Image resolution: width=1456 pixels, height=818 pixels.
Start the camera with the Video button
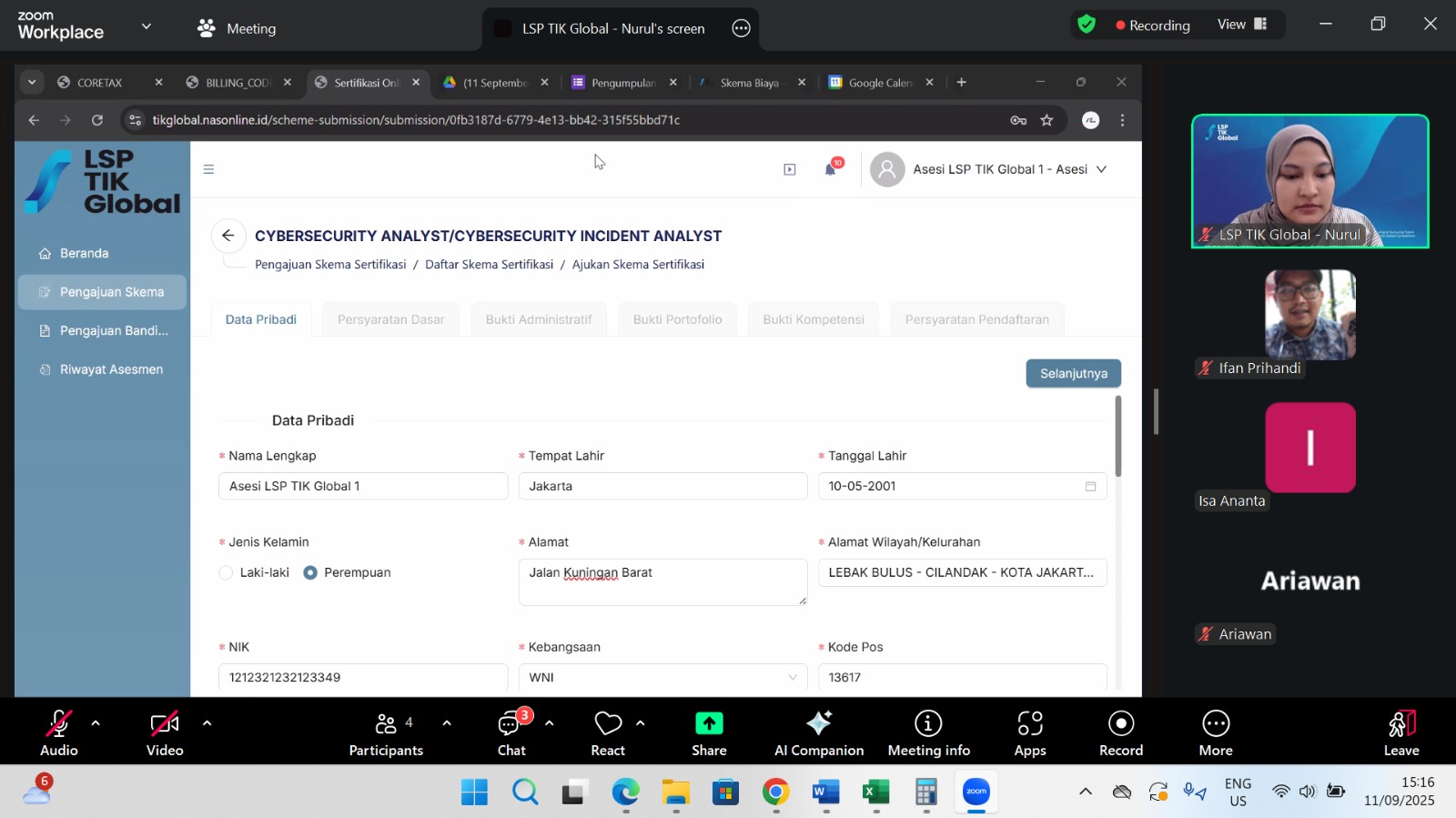pyautogui.click(x=165, y=725)
